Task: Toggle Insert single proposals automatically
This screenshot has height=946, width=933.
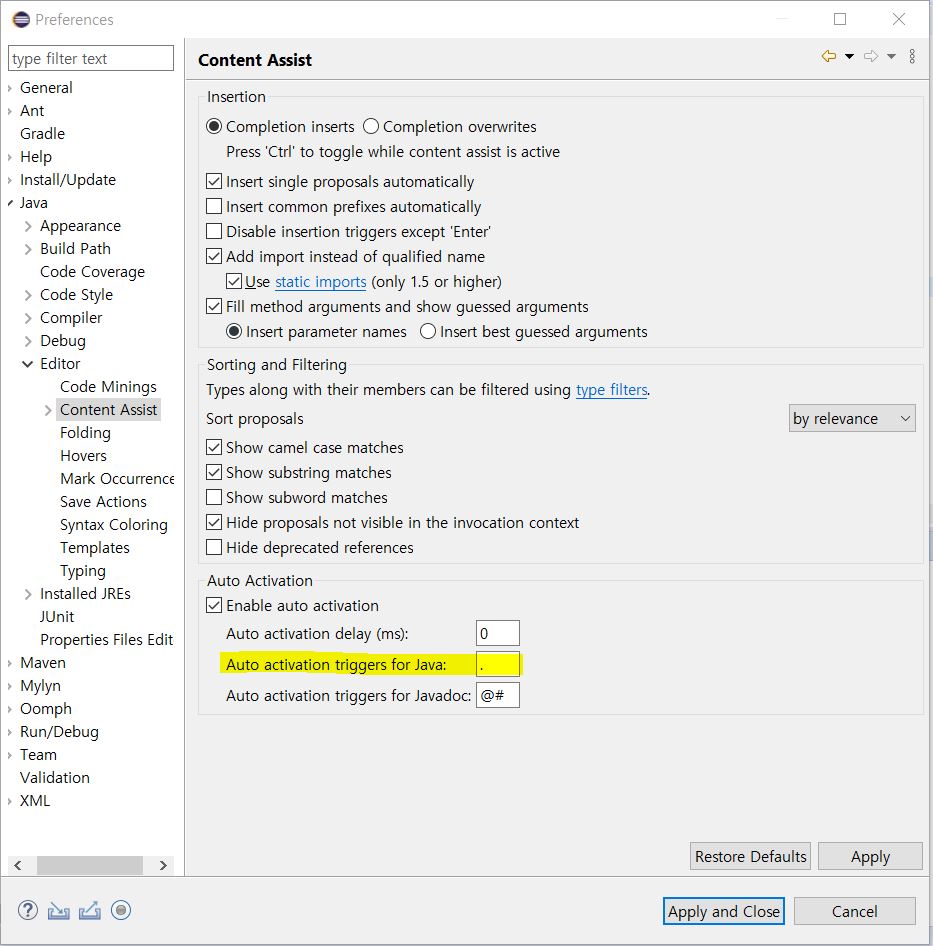Action: (214, 181)
